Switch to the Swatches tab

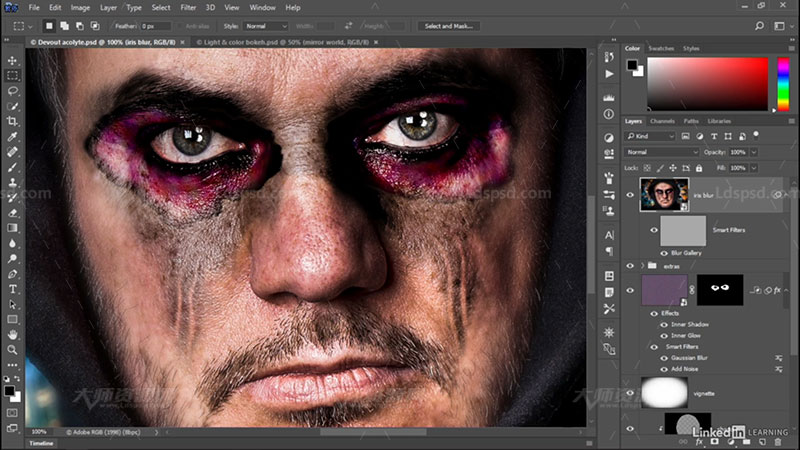click(x=661, y=48)
